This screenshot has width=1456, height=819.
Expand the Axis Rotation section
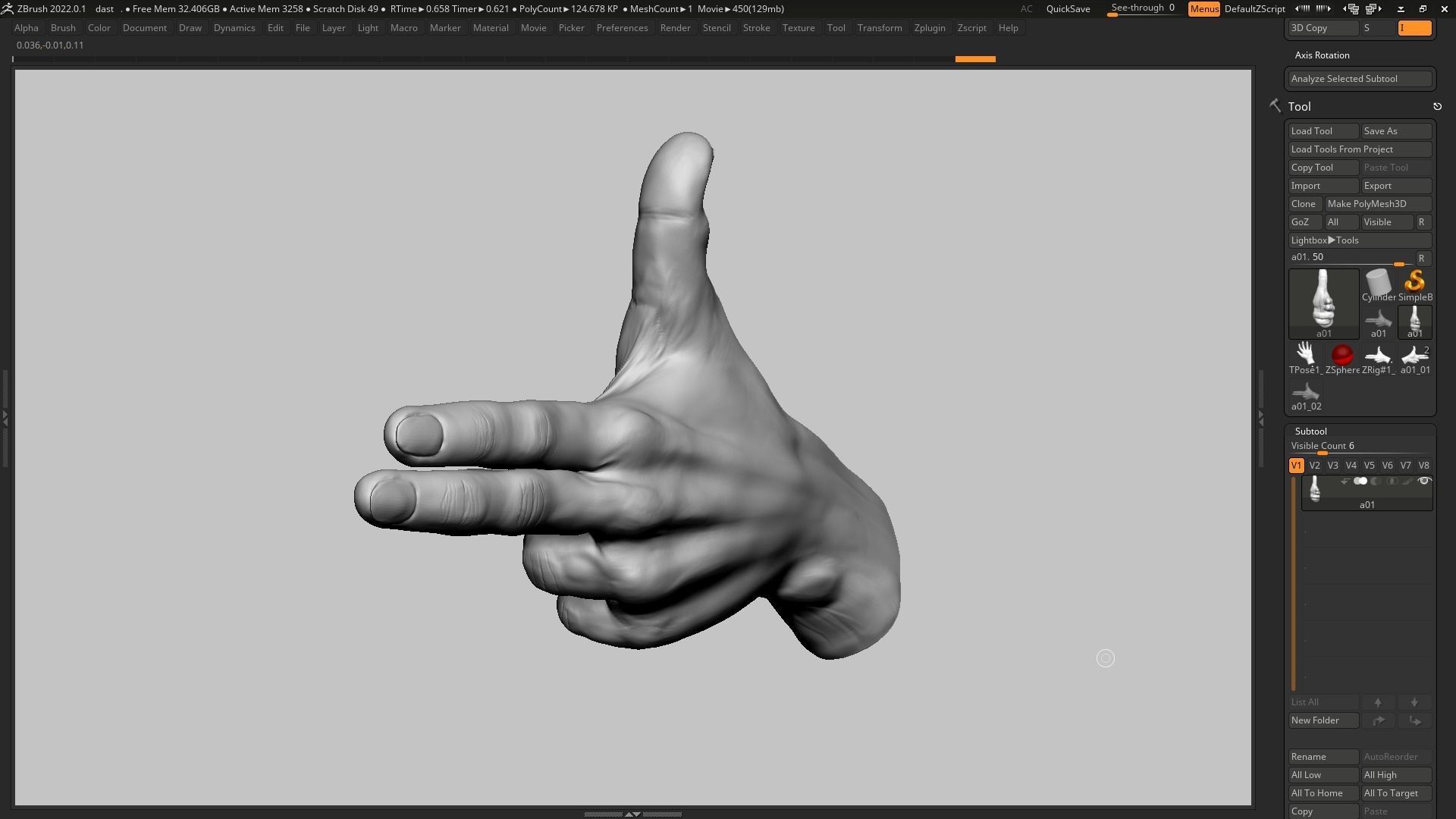point(1322,55)
